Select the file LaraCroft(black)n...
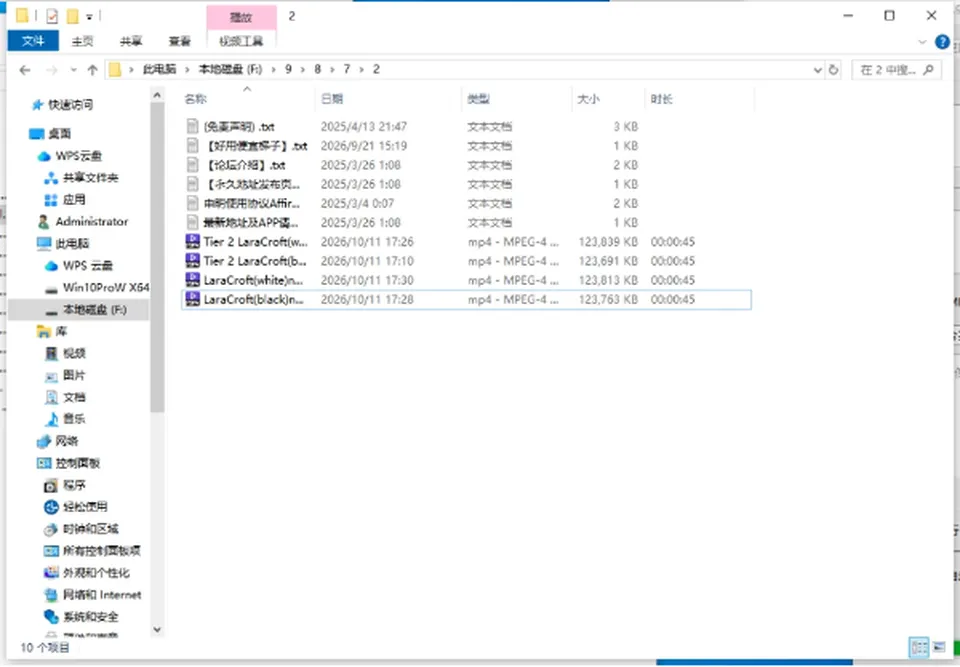 tap(466, 300)
